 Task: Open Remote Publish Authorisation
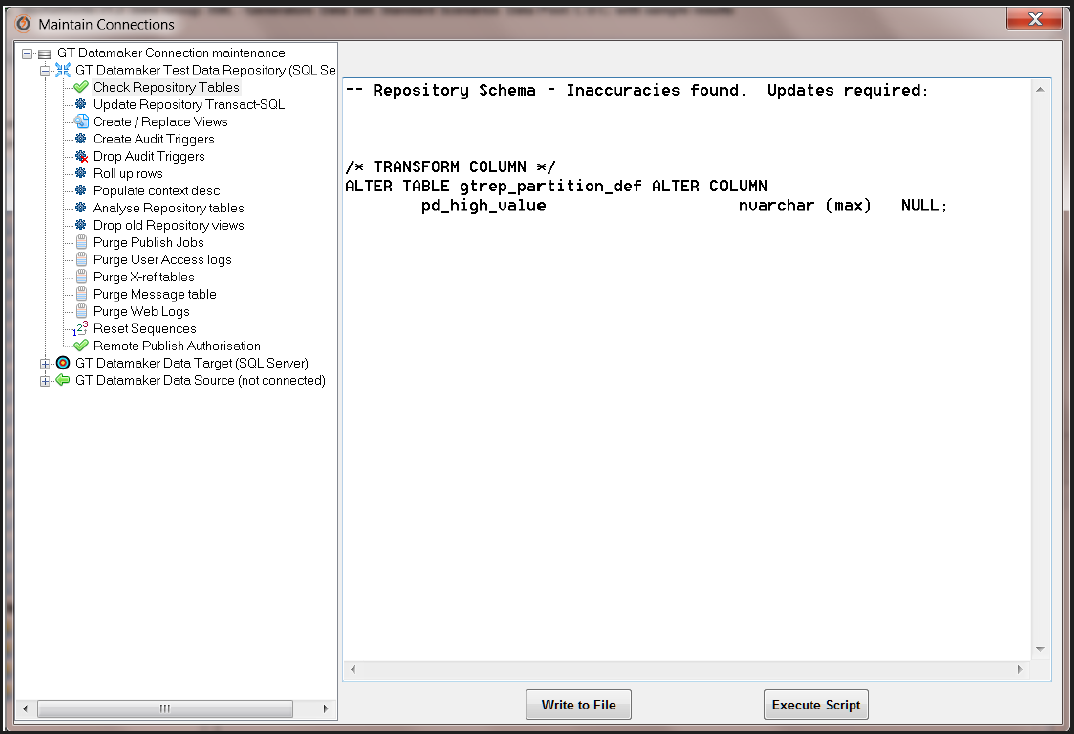coord(177,346)
